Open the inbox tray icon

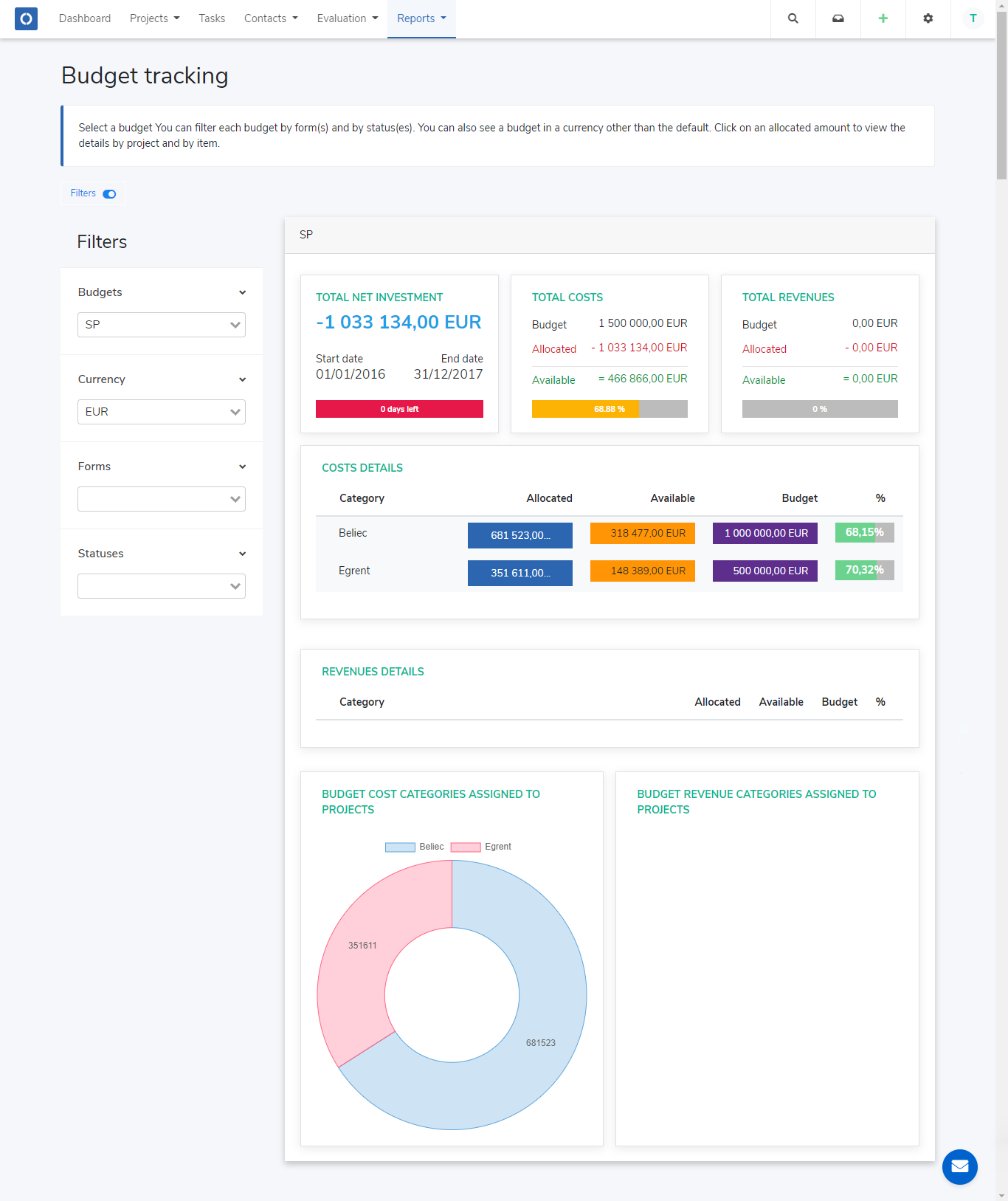click(838, 18)
